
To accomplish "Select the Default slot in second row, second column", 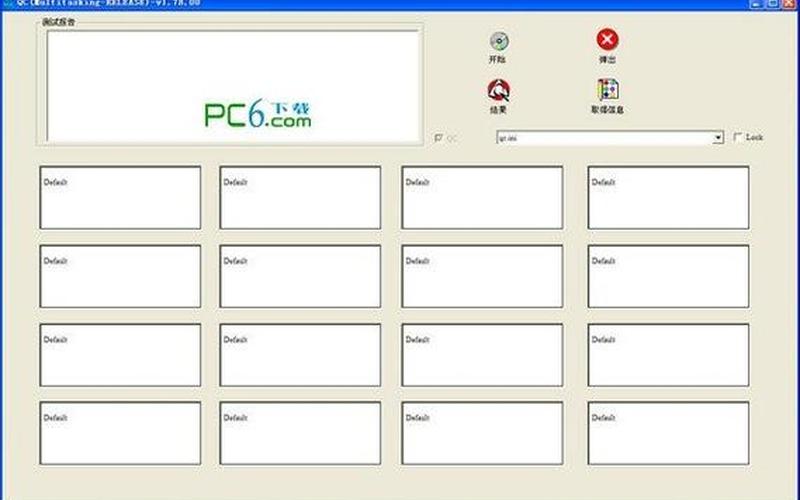I will click(x=301, y=276).
